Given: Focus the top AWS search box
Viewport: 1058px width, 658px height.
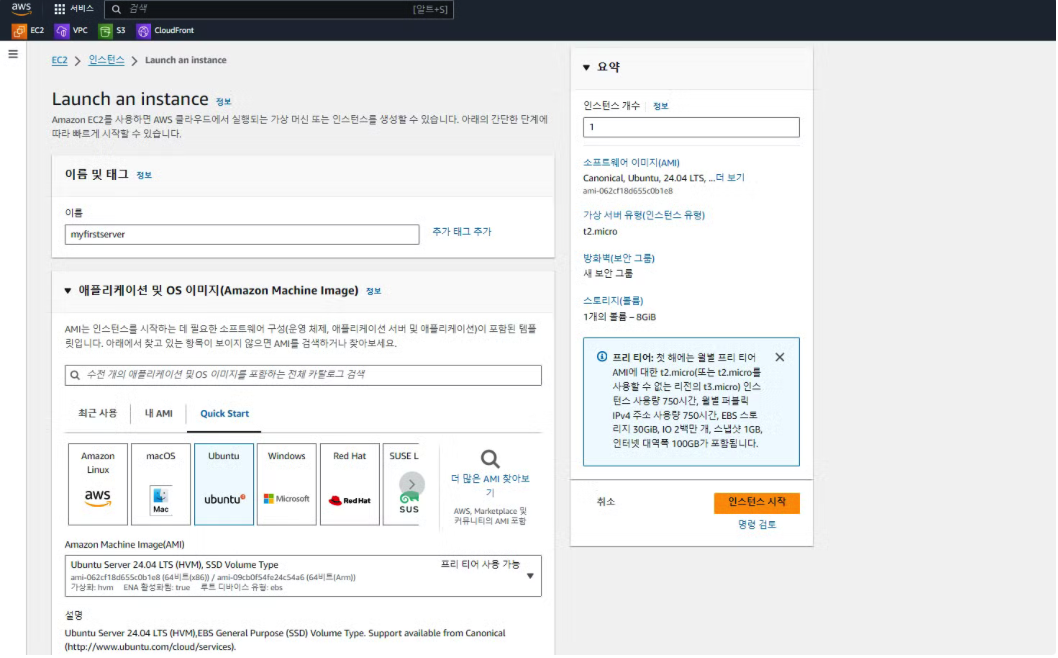Looking at the screenshot, I should click(x=279, y=9).
